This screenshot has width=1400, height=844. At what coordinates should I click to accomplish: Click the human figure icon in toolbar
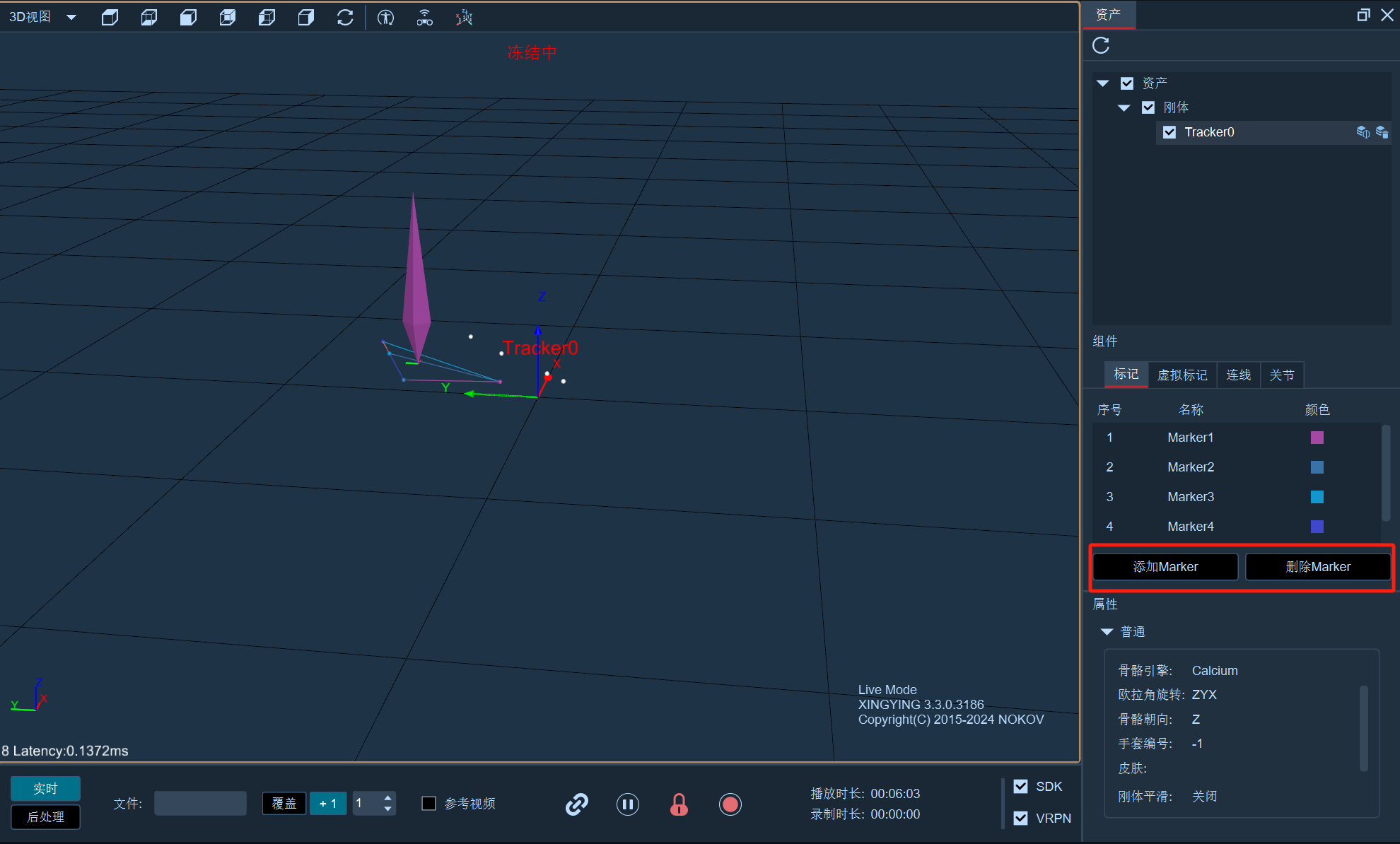(x=385, y=17)
